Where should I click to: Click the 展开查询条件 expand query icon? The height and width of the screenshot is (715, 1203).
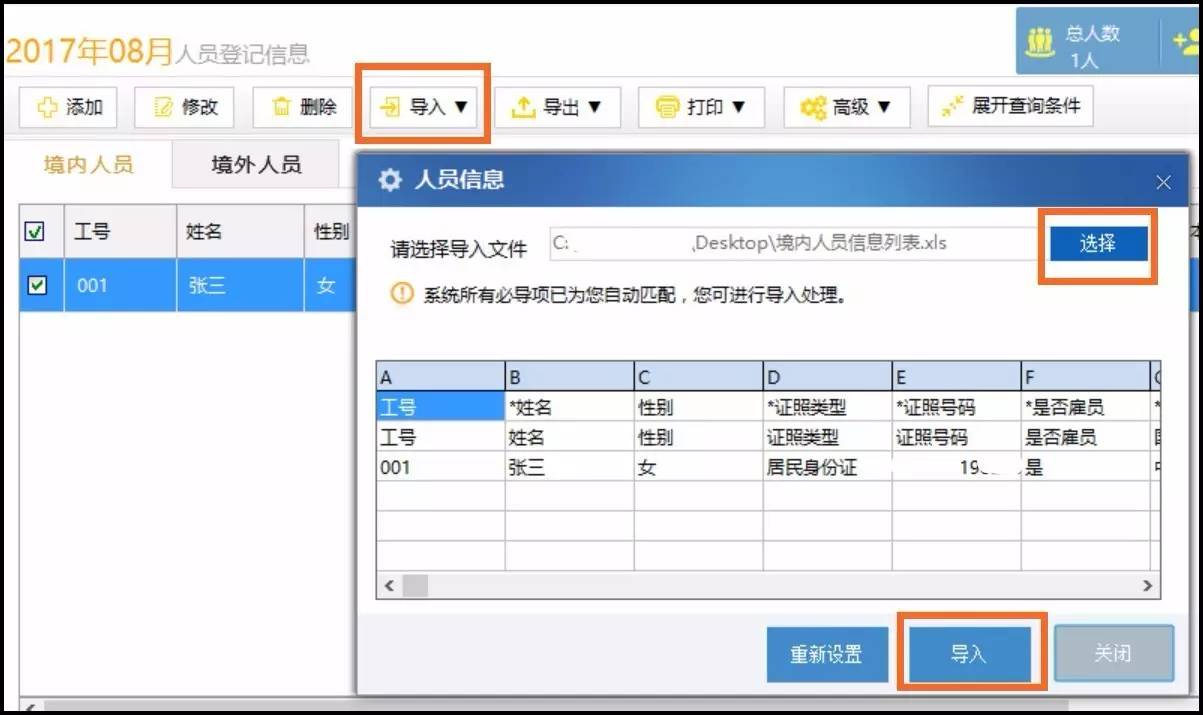click(x=951, y=107)
